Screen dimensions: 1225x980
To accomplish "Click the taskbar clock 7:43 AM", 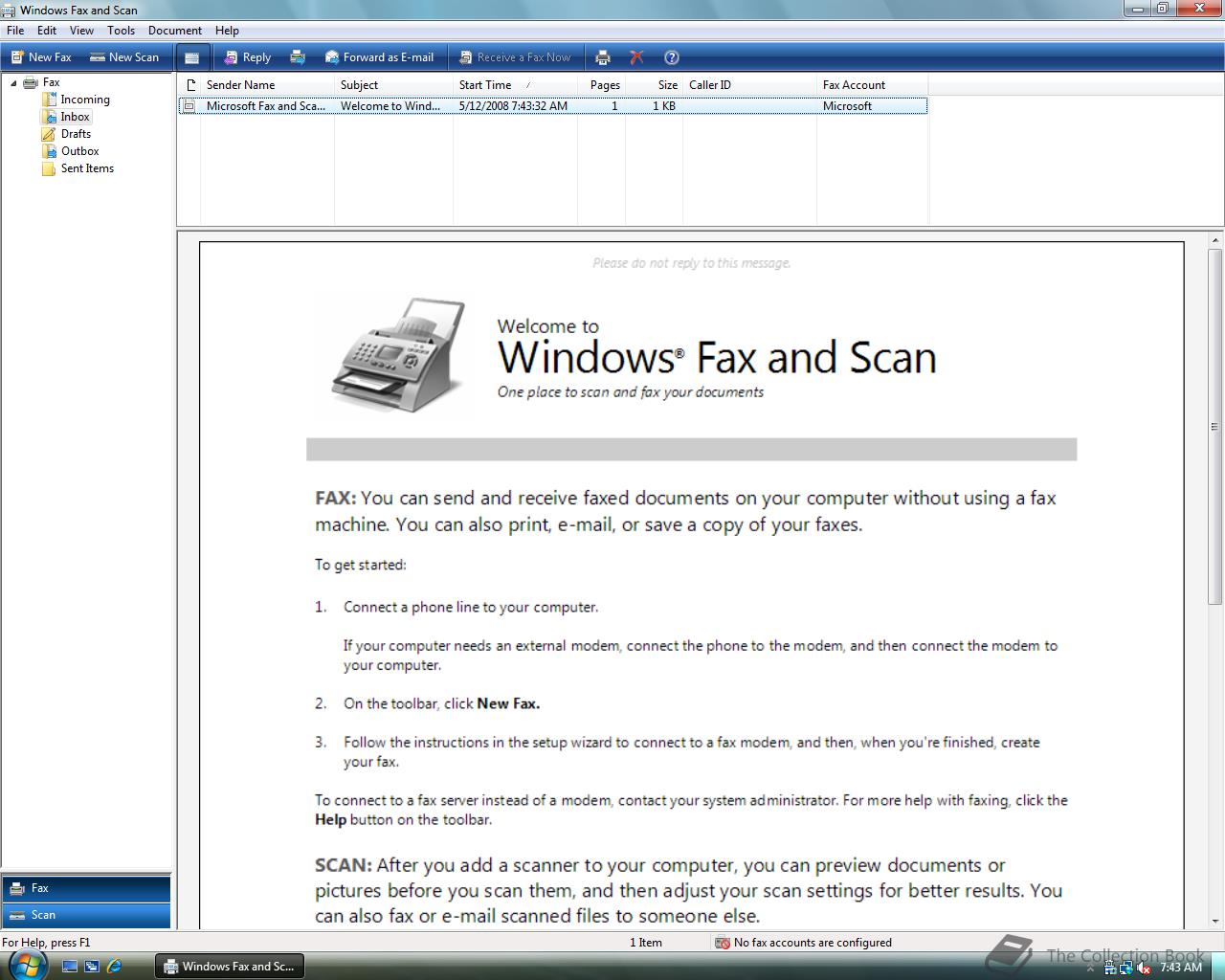I will (x=1180, y=968).
